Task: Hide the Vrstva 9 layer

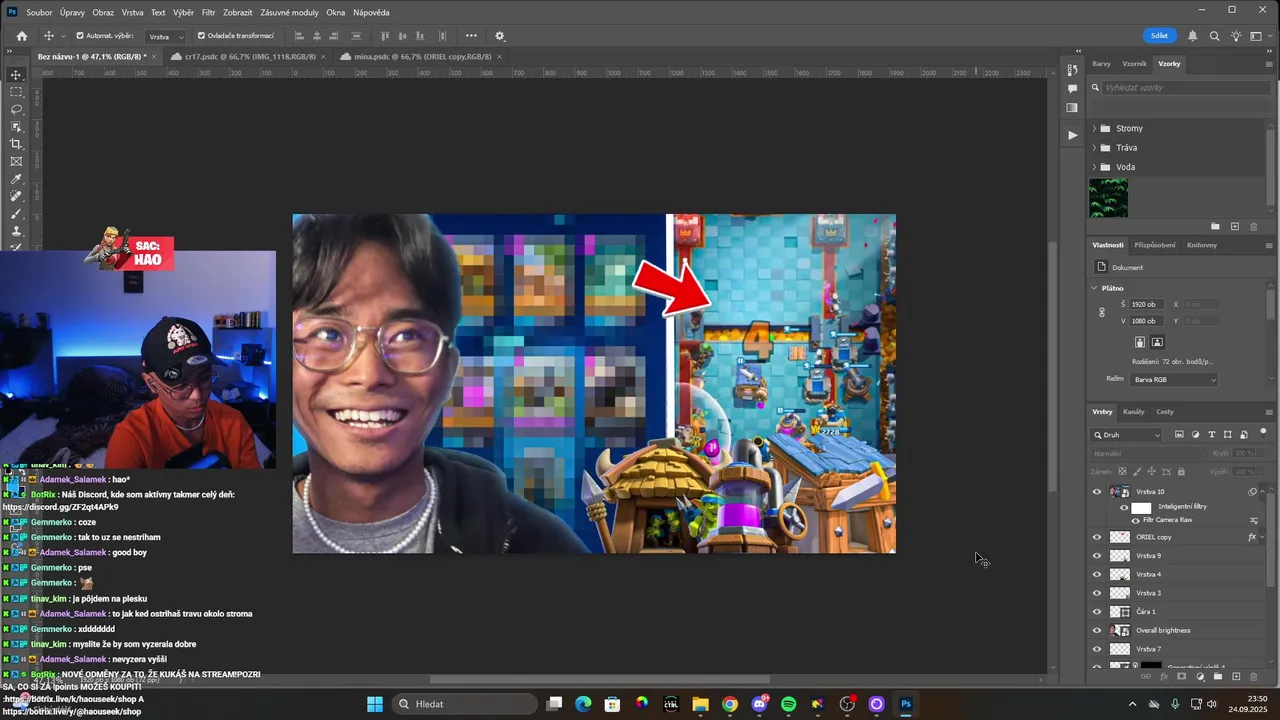Action: 1097,556
